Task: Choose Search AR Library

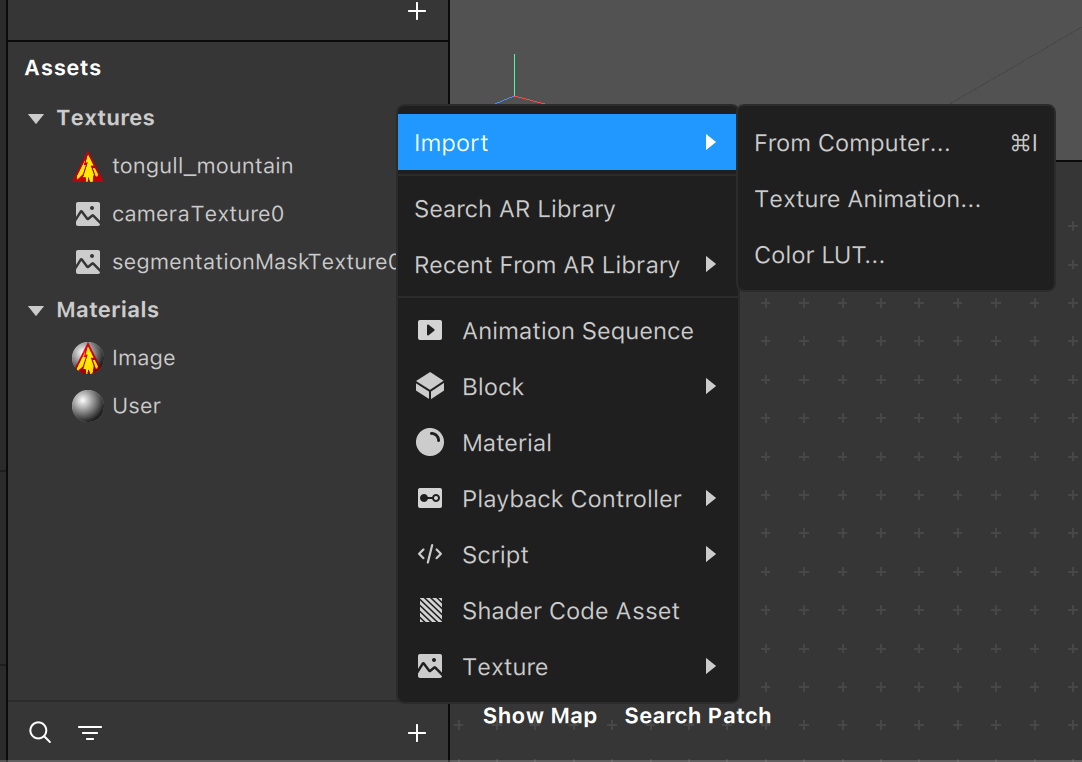Action: (x=515, y=209)
